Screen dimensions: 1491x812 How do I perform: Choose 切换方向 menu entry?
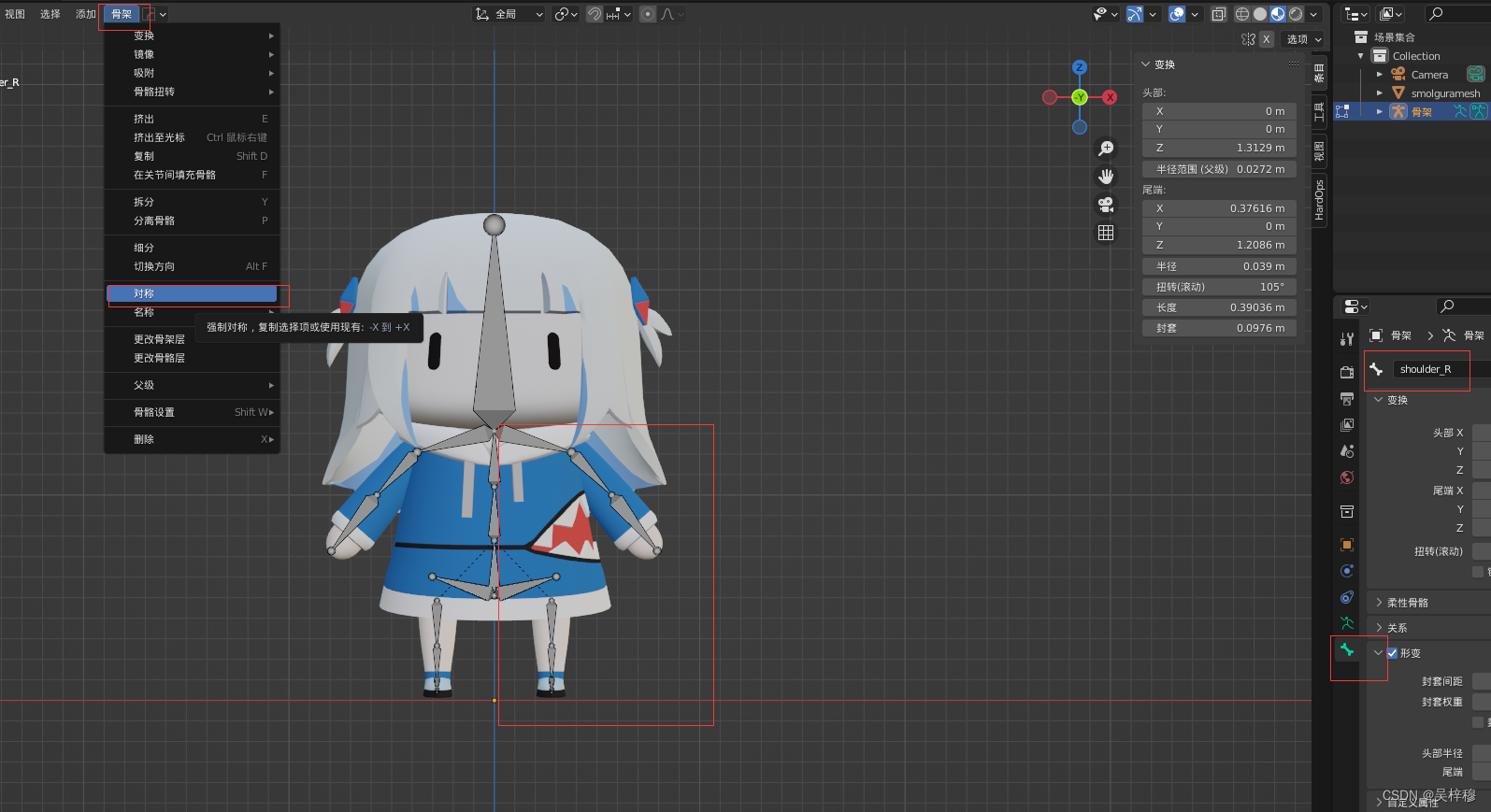192,266
